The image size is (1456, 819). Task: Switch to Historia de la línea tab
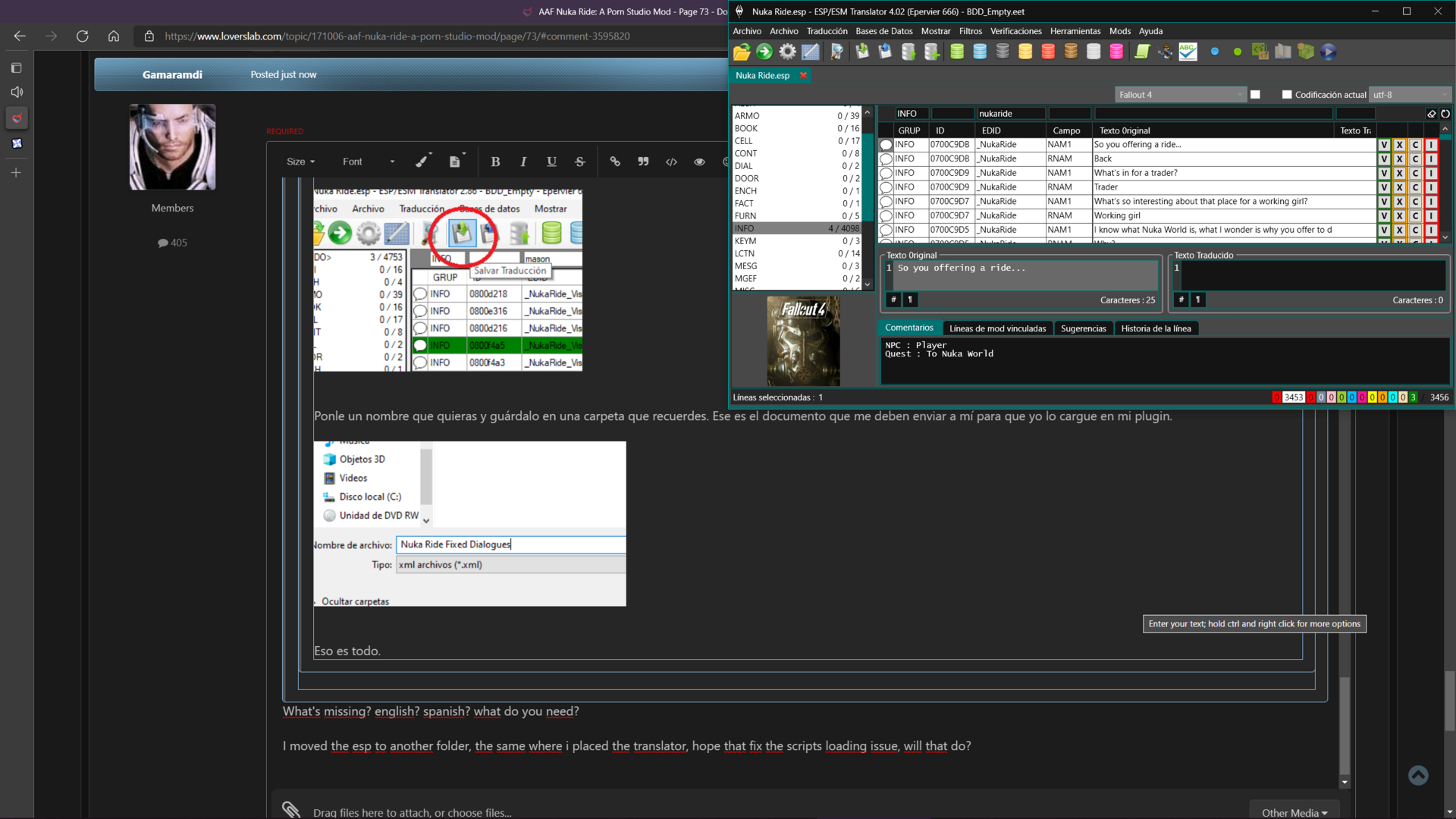(1156, 328)
